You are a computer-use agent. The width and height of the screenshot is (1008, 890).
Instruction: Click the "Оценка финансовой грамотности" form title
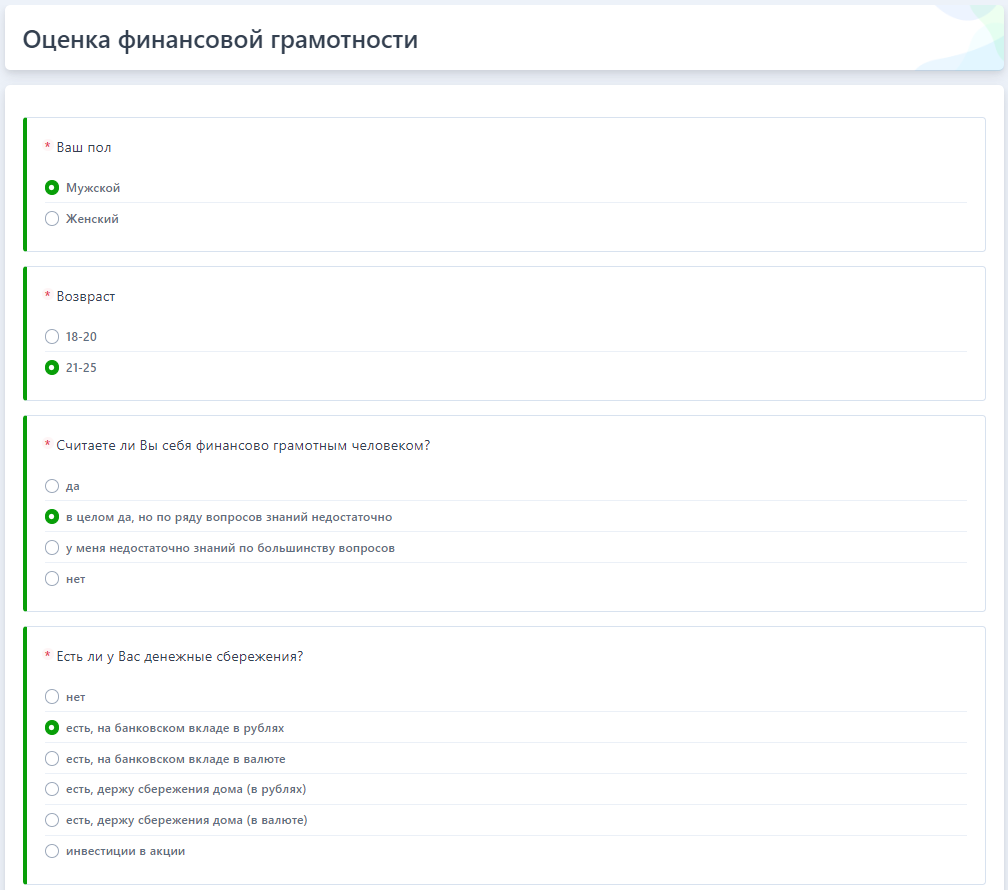pyautogui.click(x=220, y=40)
